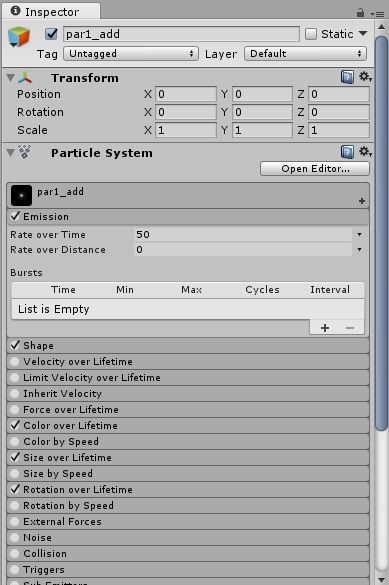Open Rate over Distance mode dropdown arrow

click(x=360, y=250)
